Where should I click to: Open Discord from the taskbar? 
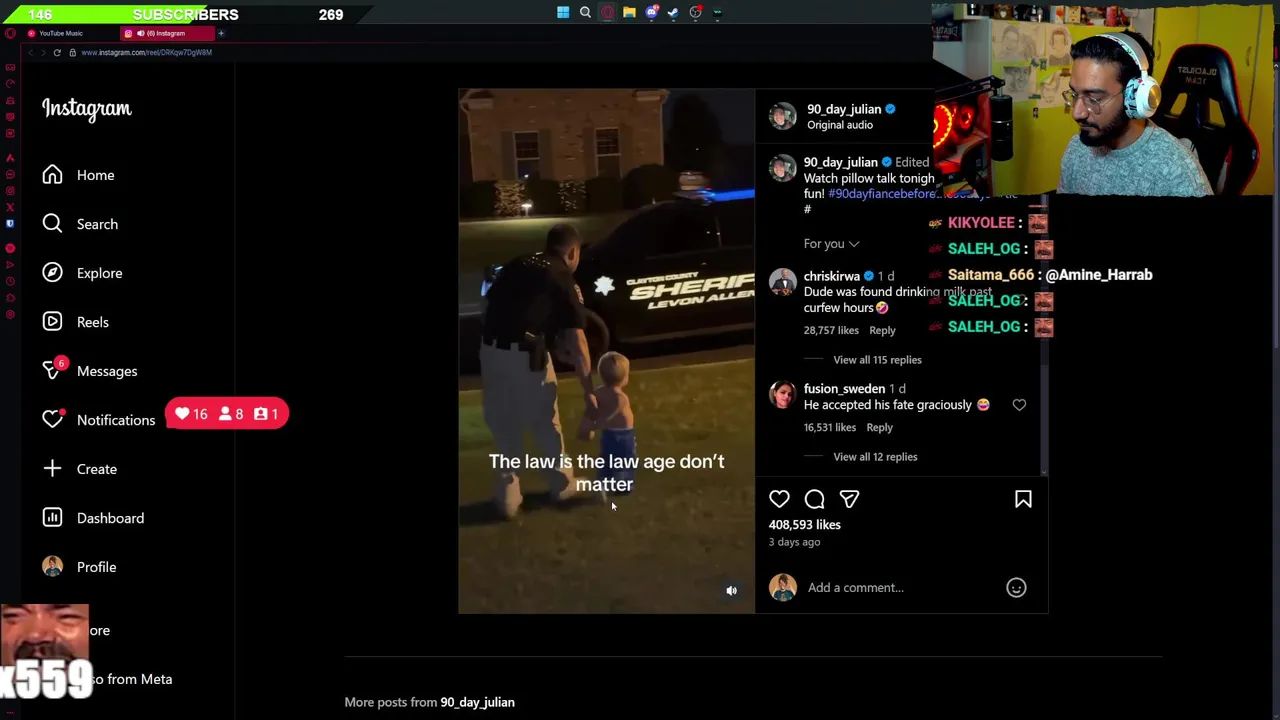652,12
